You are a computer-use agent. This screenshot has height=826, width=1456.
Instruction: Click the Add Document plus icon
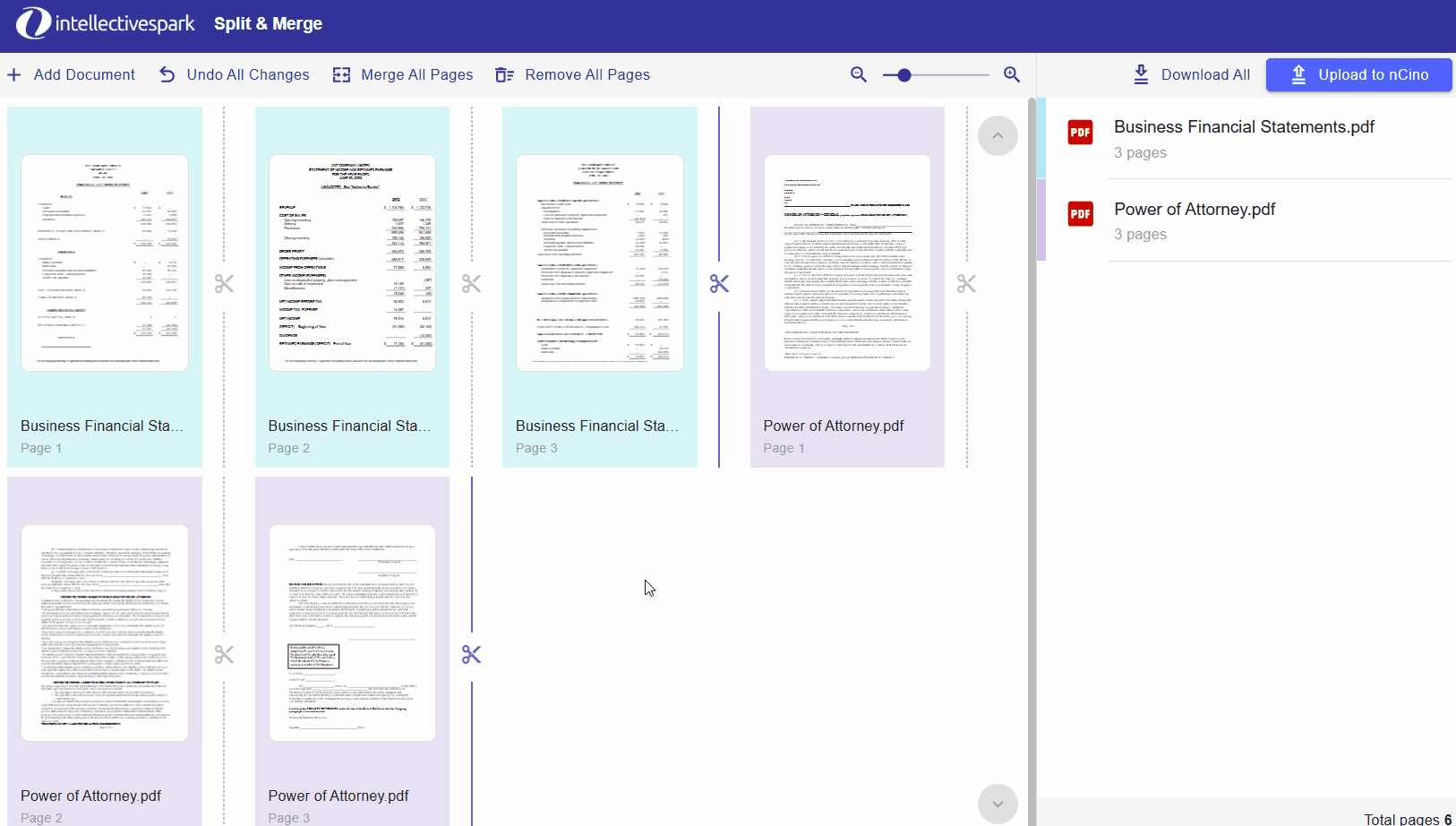14,74
